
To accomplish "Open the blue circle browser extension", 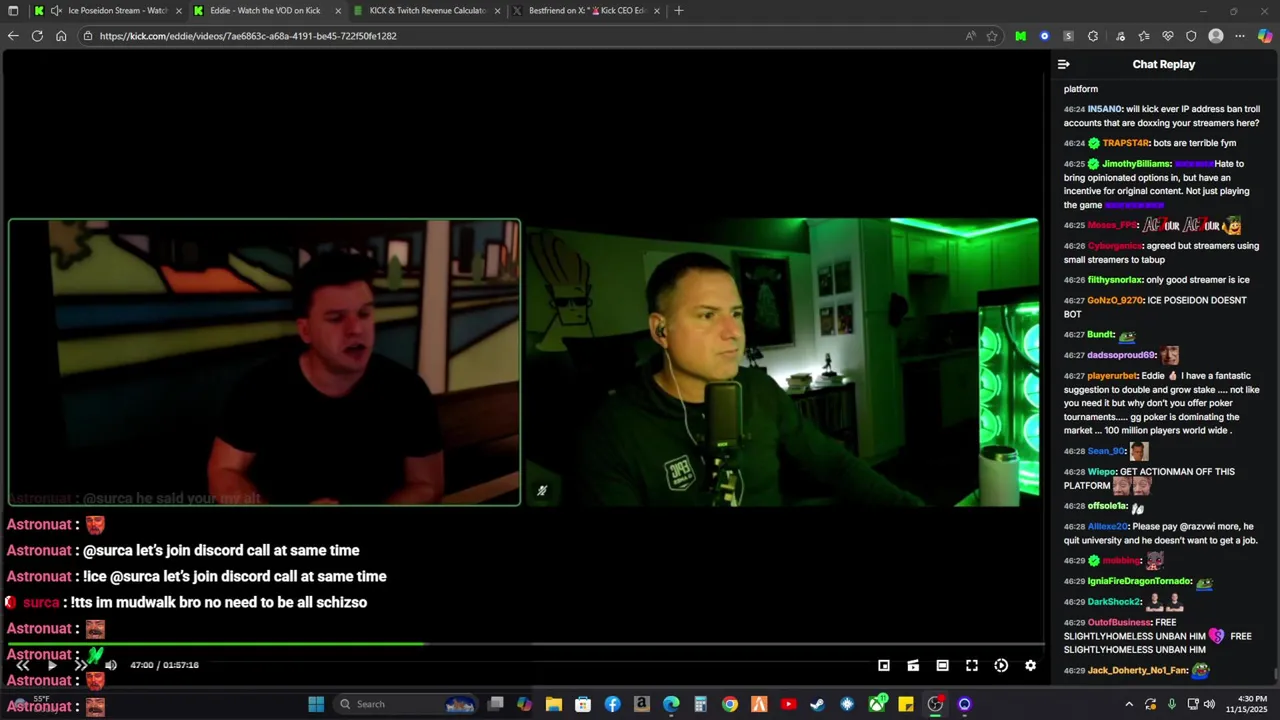I will [x=1045, y=36].
